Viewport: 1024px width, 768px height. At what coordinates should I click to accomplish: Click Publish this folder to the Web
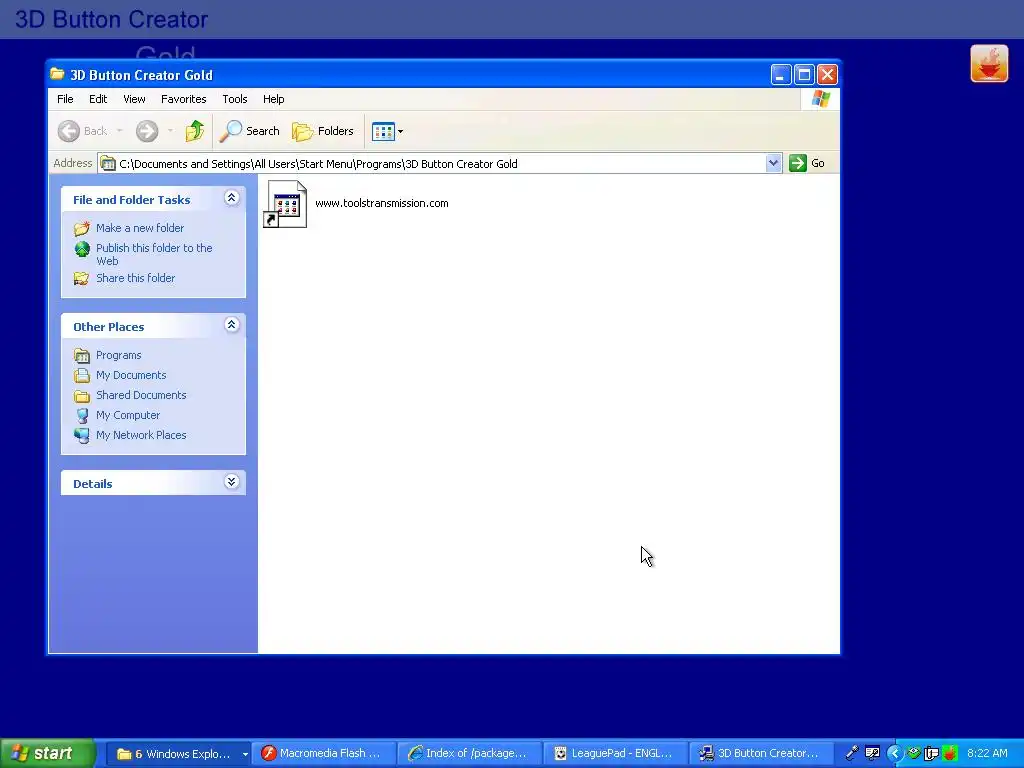coord(154,254)
